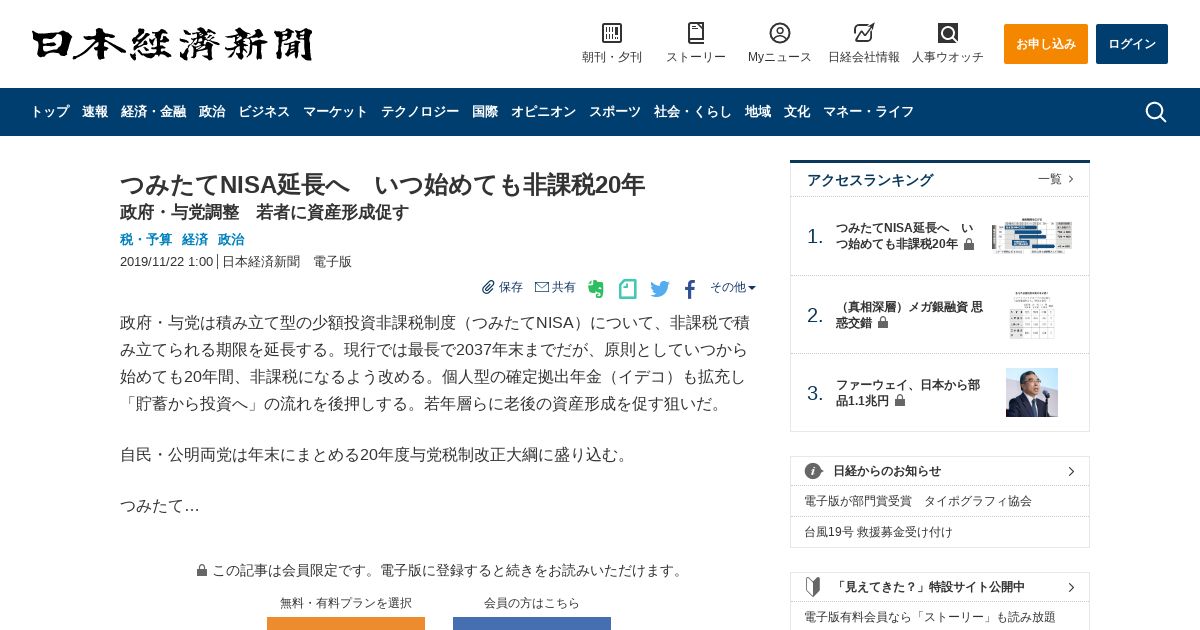Screen dimensions: 1200x630
Task: Open the 「見えてきた？」特設サイト公開中 chevron
Action: [x=1071, y=587]
